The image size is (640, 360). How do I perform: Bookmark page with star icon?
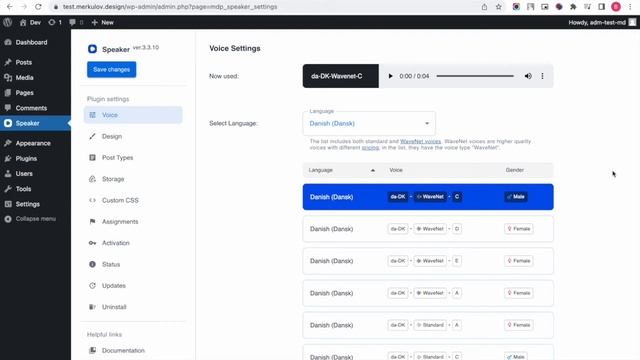[499, 7]
